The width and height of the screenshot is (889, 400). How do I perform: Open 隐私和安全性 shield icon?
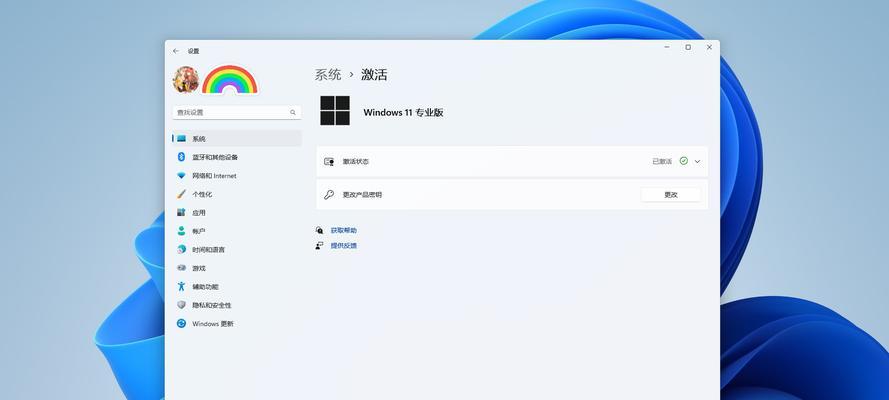click(x=181, y=305)
